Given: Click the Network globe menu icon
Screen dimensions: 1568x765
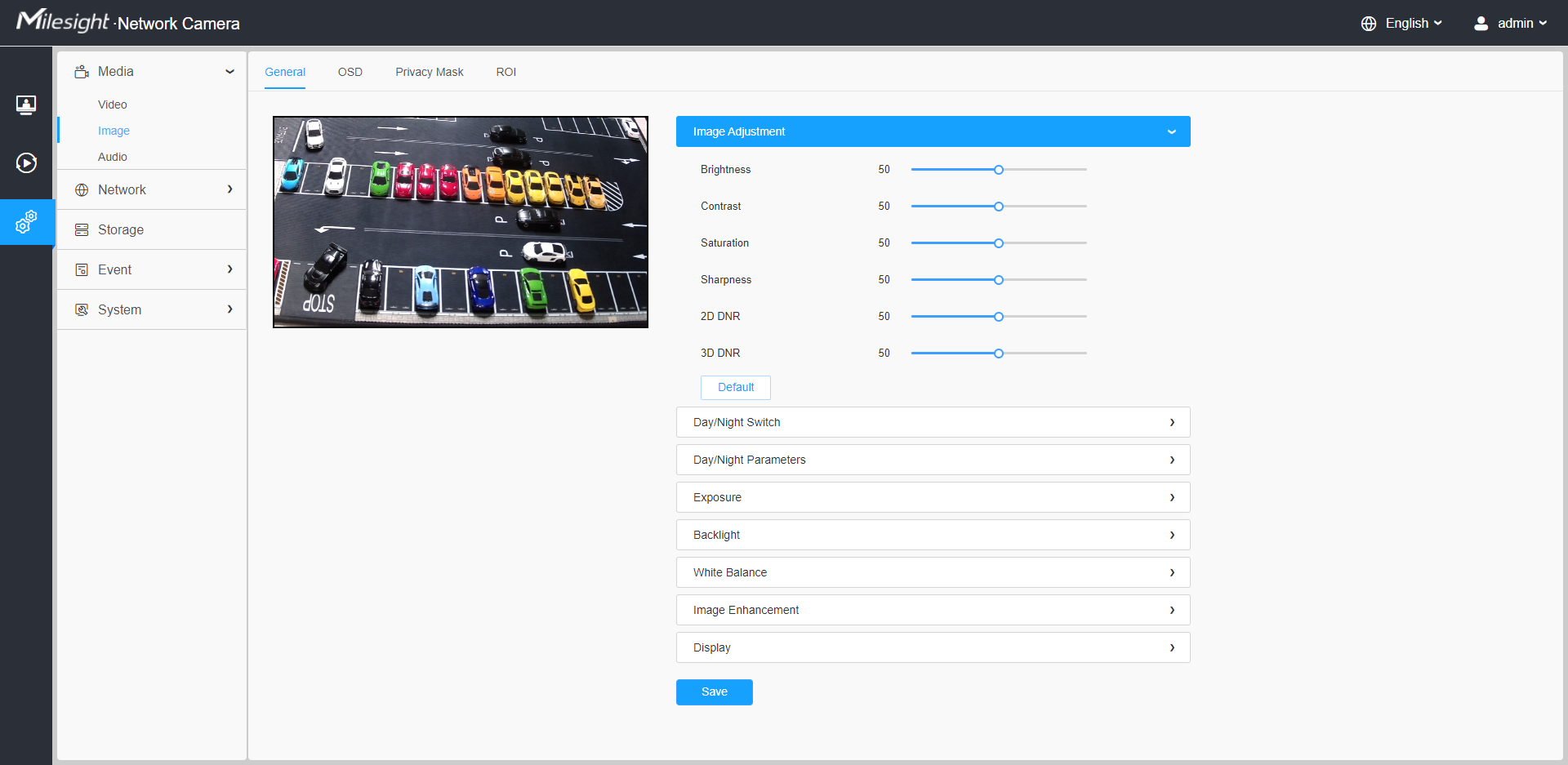Looking at the screenshot, I should point(82,190).
